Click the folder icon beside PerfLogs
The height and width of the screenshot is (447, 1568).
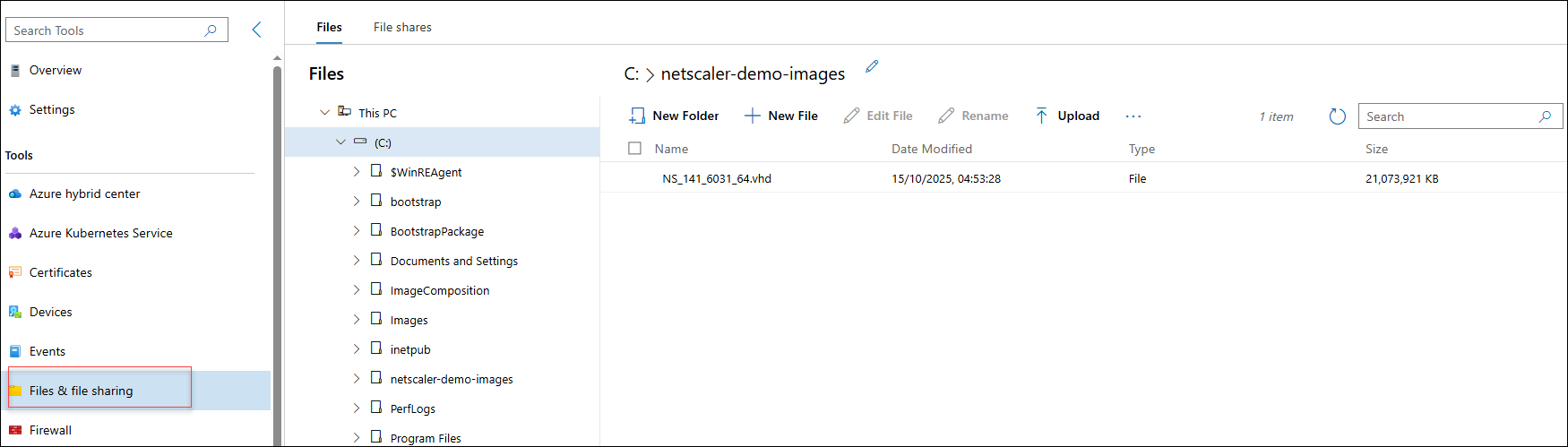[x=376, y=407]
